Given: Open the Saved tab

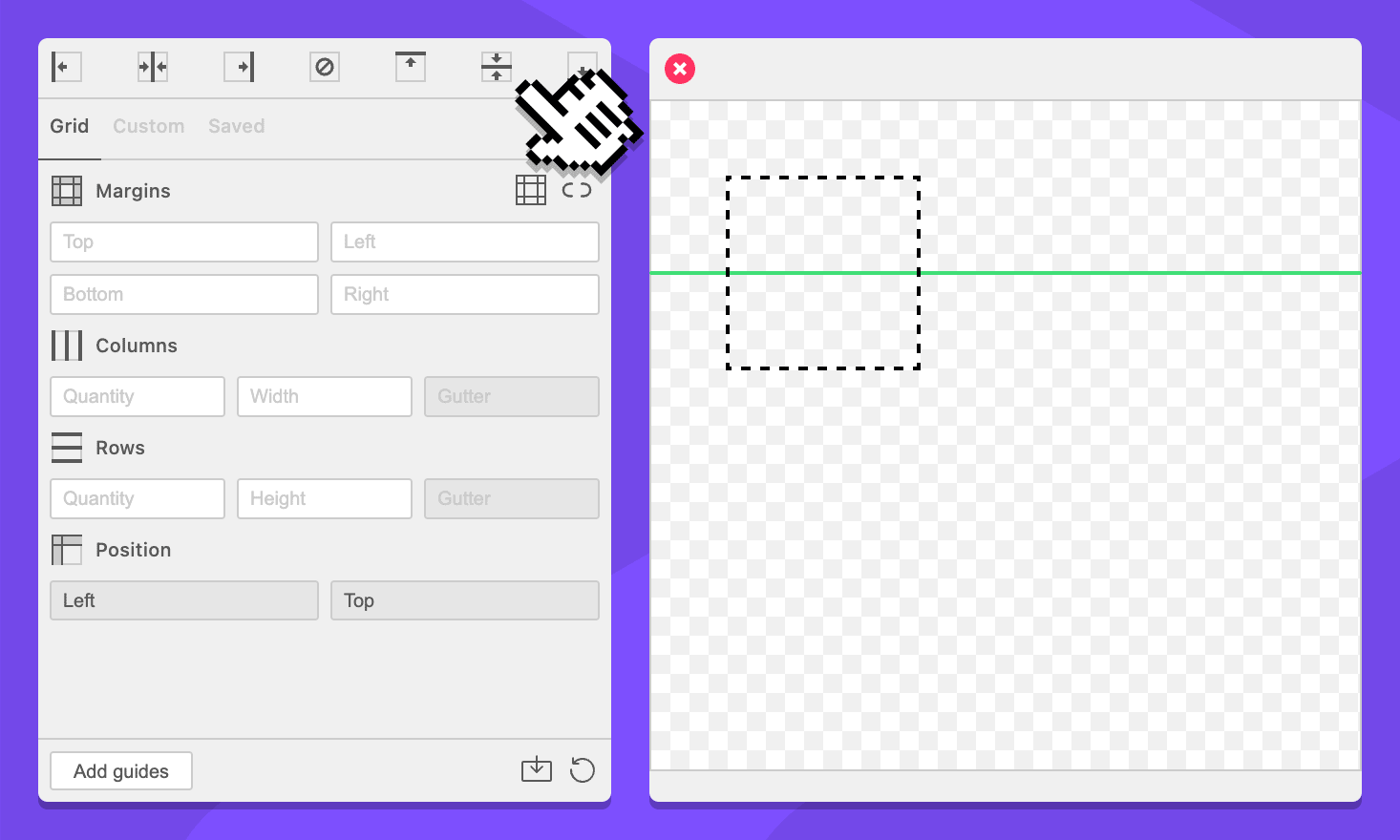Looking at the screenshot, I should pyautogui.click(x=237, y=126).
